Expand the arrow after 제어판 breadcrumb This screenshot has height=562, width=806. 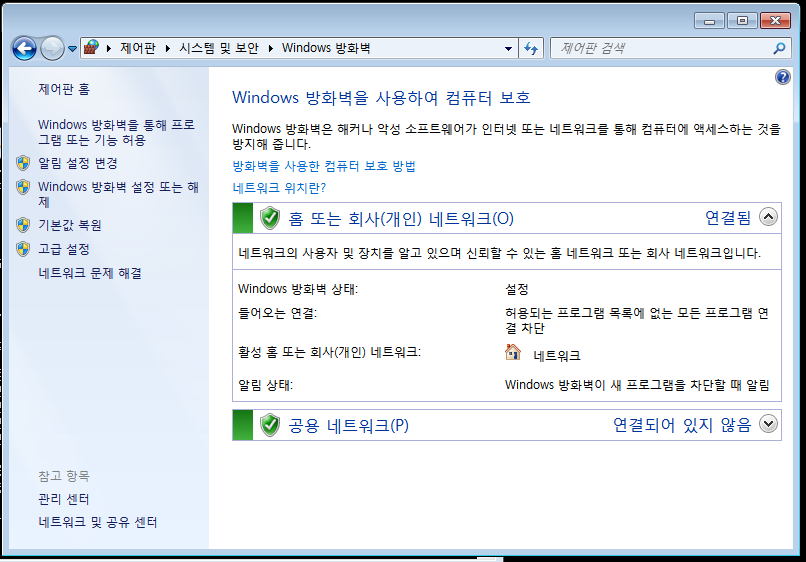168,48
